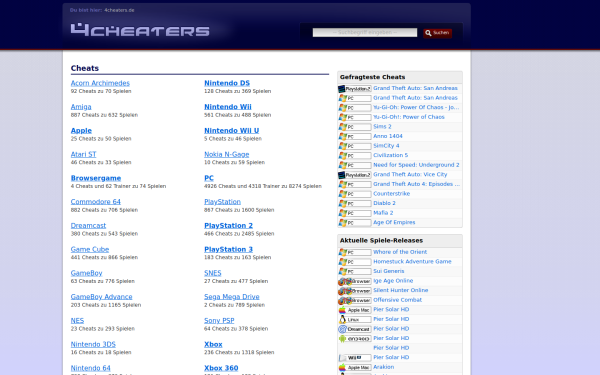
Task: Open the PlayStation 2 category link
Action: coord(228,225)
